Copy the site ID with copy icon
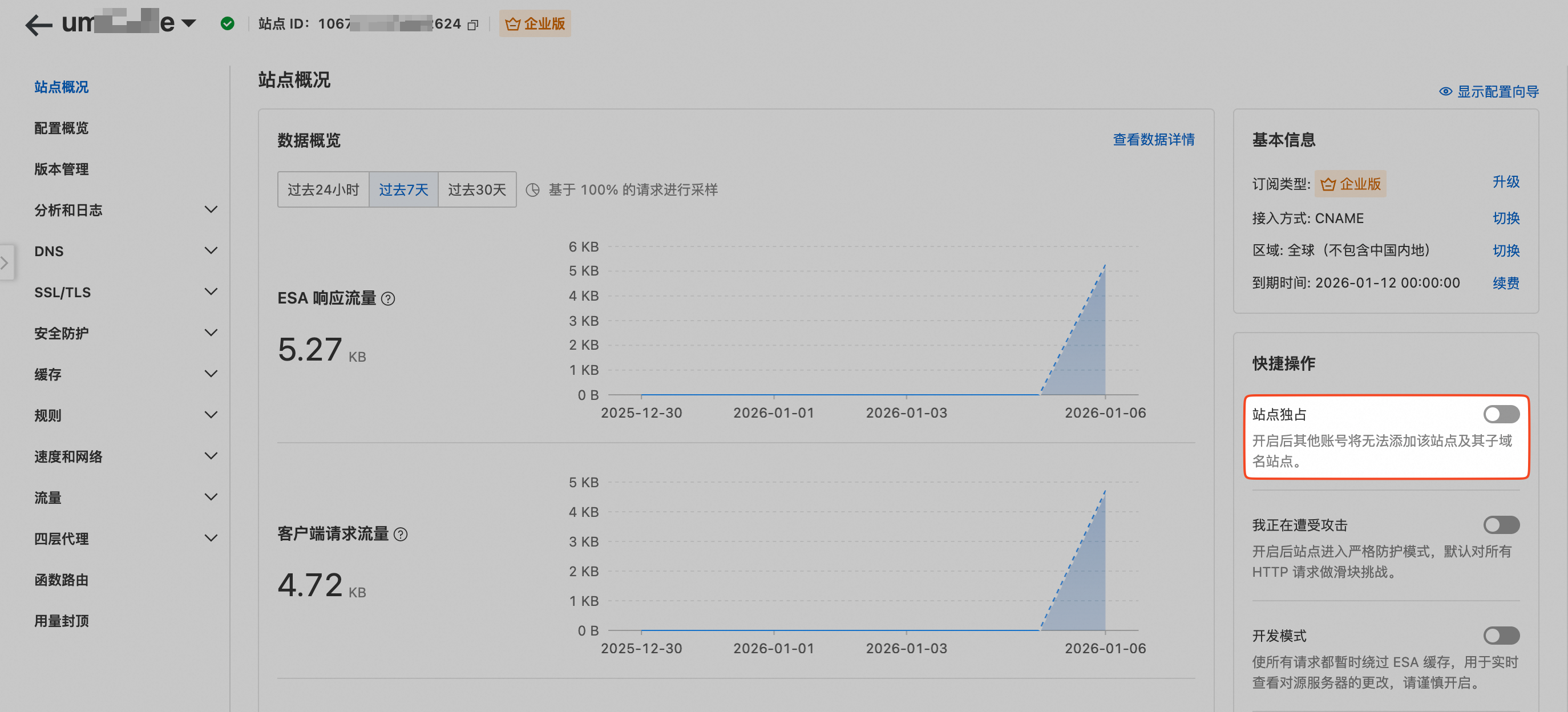 click(473, 25)
